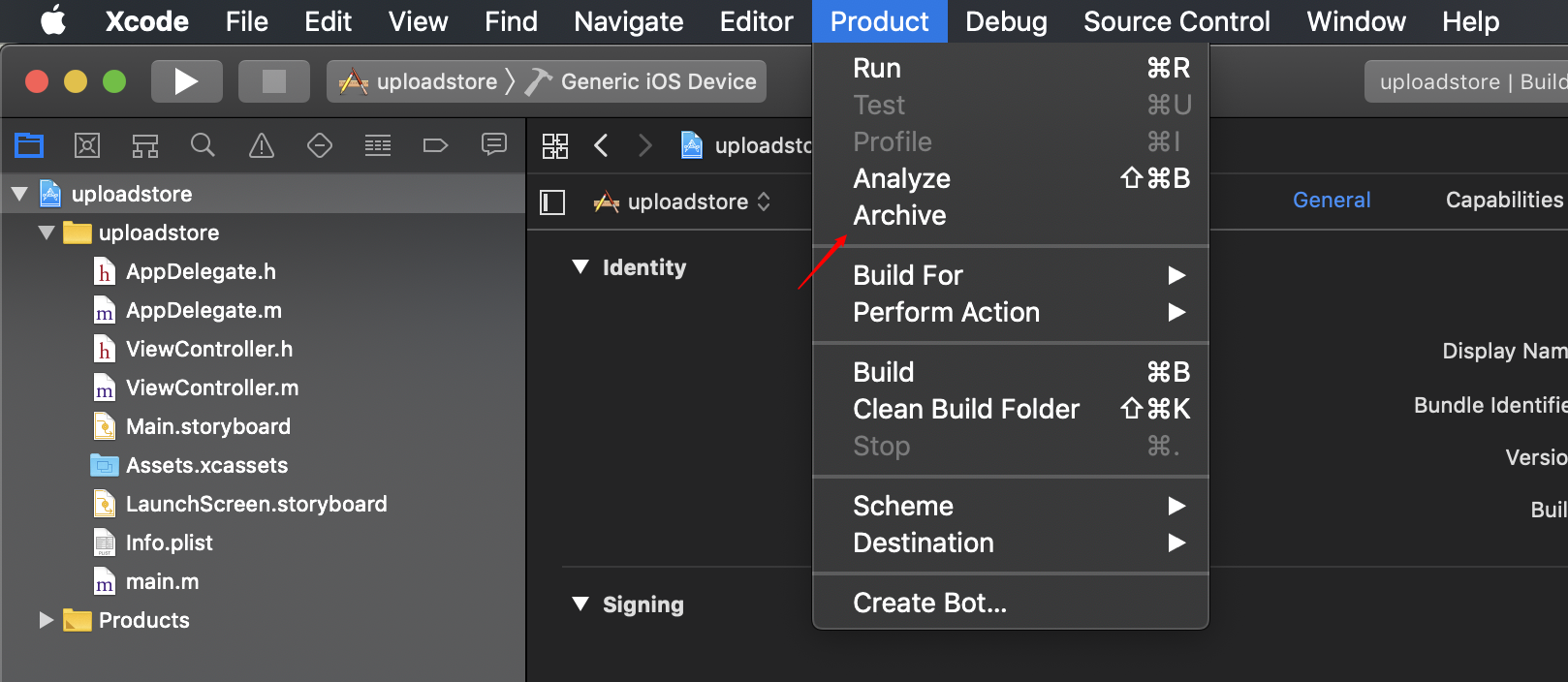Open the Window menu
Viewport: 1568px width, 682px height.
pyautogui.click(x=1356, y=21)
